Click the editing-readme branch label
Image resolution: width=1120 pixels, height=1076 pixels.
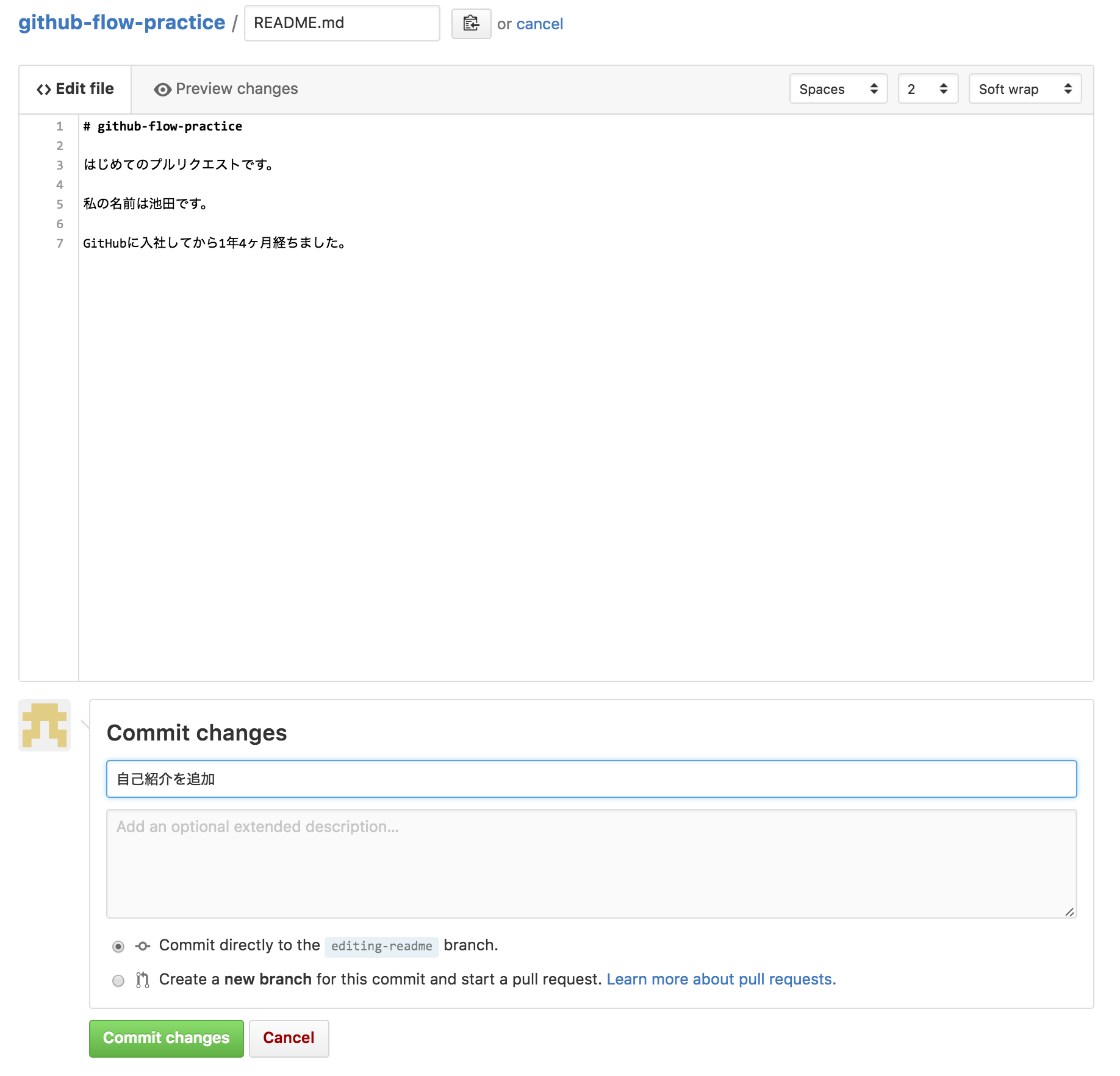coord(381,947)
